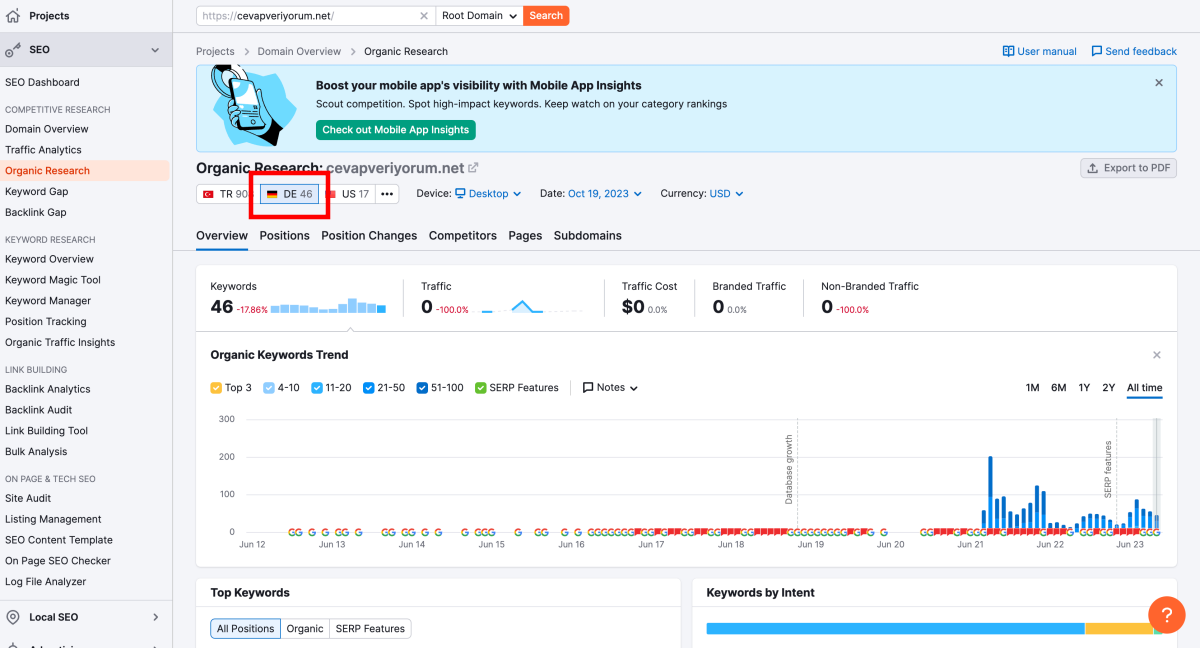Set trend range to 1M
This screenshot has height=648, width=1200.
click(x=1032, y=388)
